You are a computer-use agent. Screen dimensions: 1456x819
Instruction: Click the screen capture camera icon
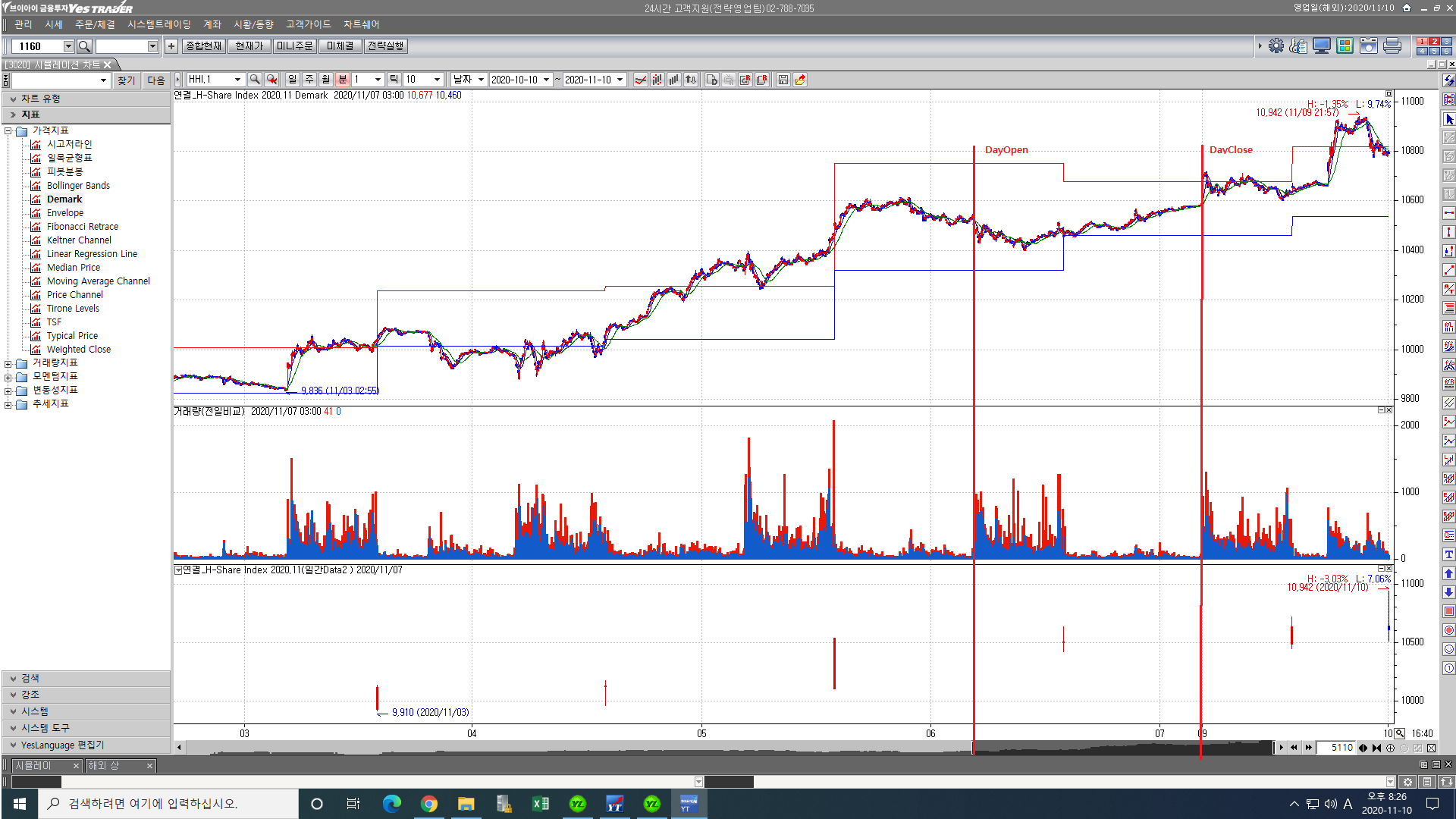1368,46
